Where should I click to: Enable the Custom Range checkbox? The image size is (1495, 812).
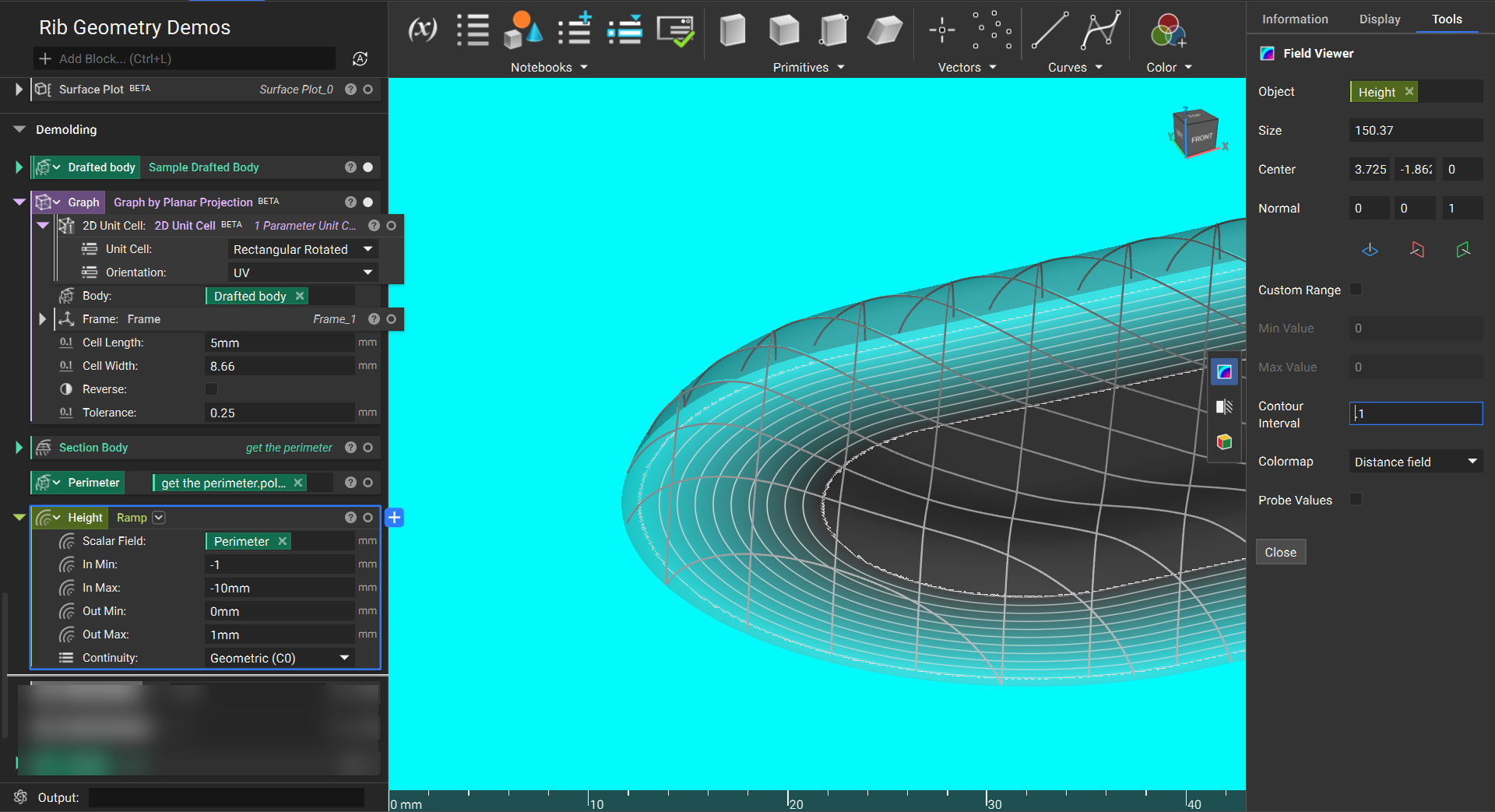pos(1356,289)
